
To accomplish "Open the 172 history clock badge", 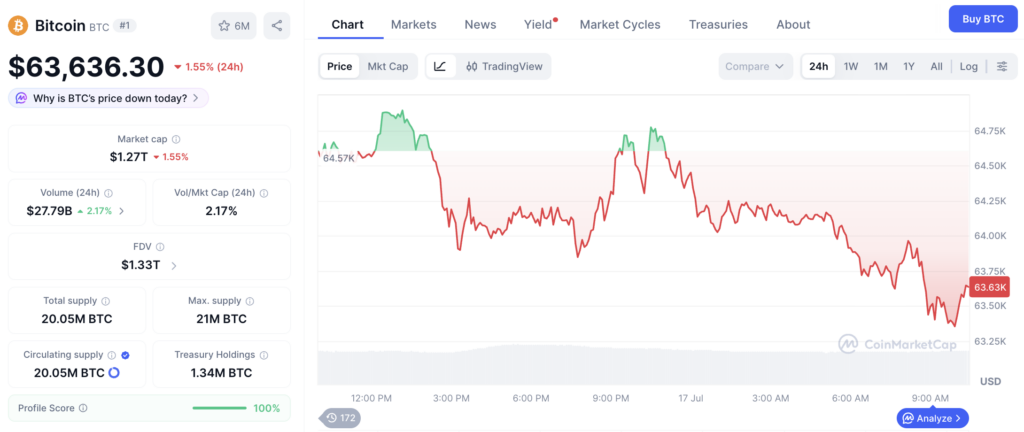I will pos(340,418).
